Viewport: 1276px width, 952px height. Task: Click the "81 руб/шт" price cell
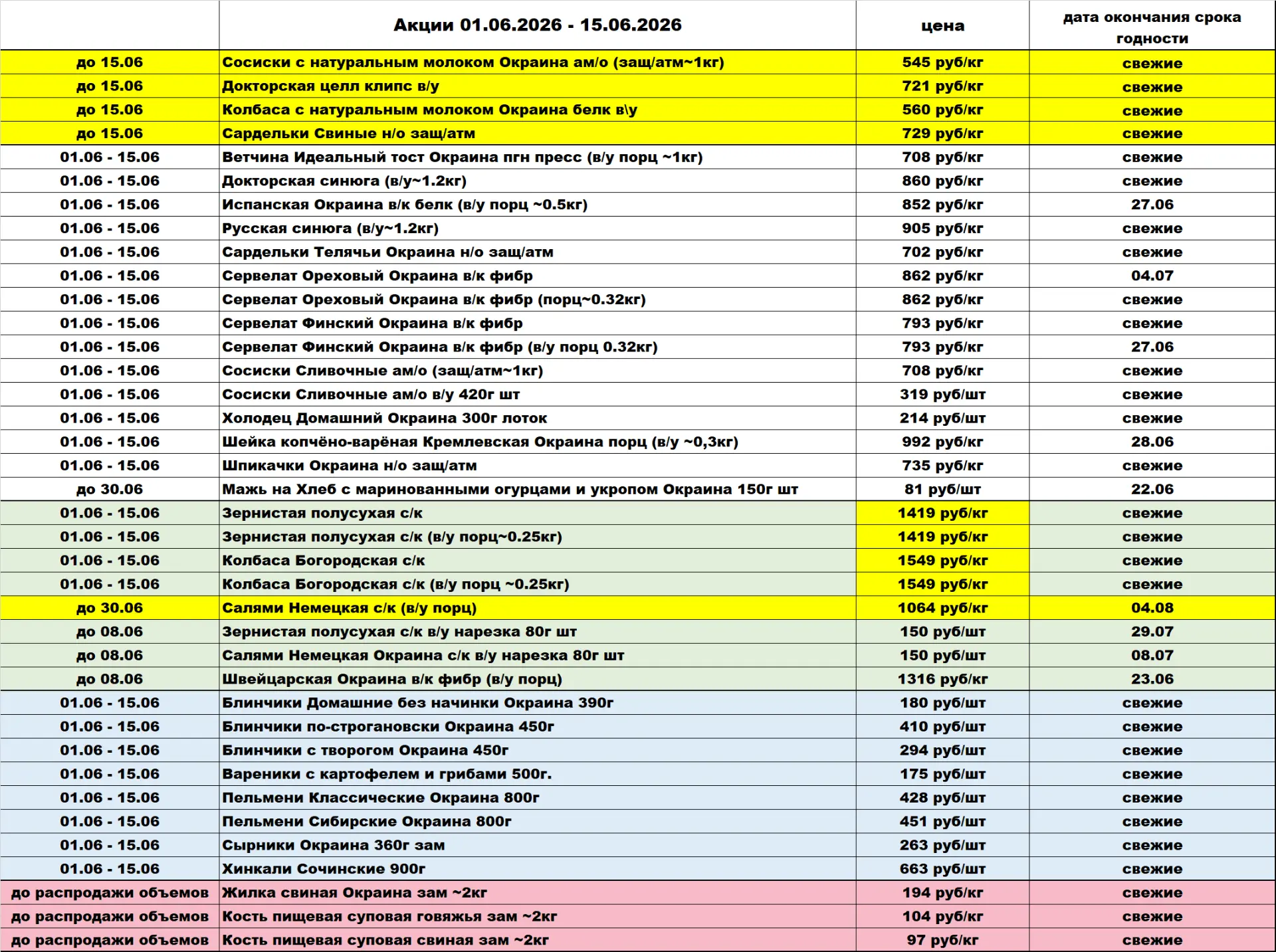(942, 490)
